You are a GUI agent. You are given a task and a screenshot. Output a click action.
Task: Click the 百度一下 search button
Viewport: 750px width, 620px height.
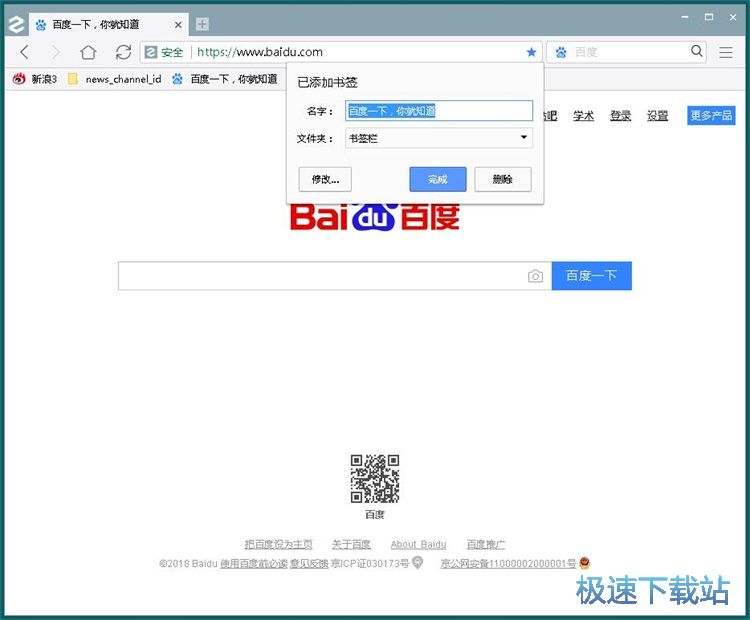592,276
